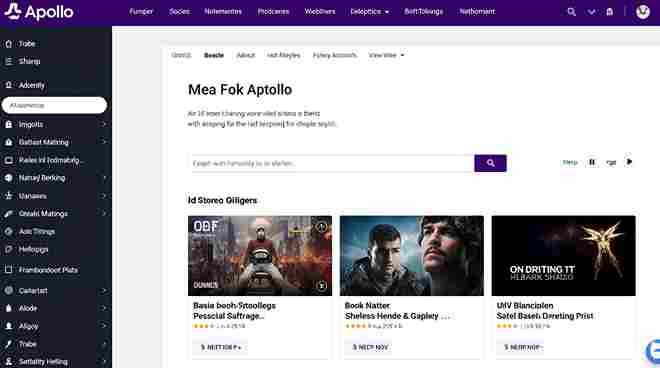Screen dimensions: 660x368
Task: Open the Notemantes top menu
Action: coord(223,12)
